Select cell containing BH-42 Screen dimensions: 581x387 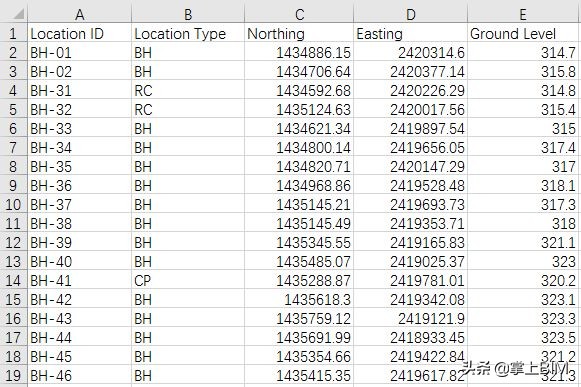(x=79, y=299)
